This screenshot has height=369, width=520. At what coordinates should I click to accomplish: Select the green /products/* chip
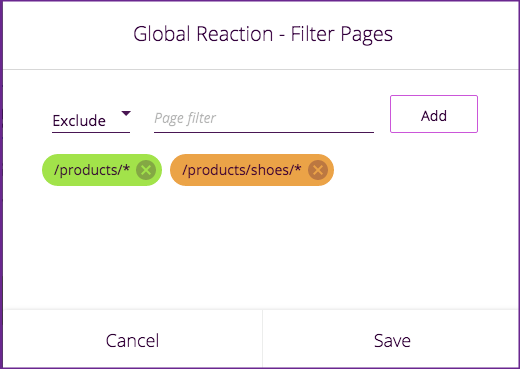click(x=102, y=170)
